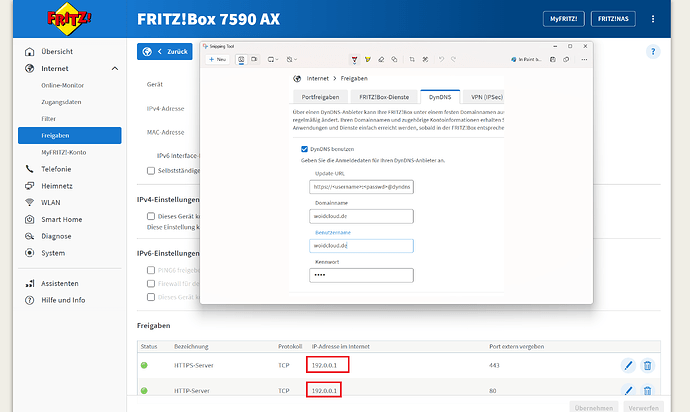Click the MyFRITZ! header button
Image resolution: width=690 pixels, height=412 pixels.
pos(564,19)
